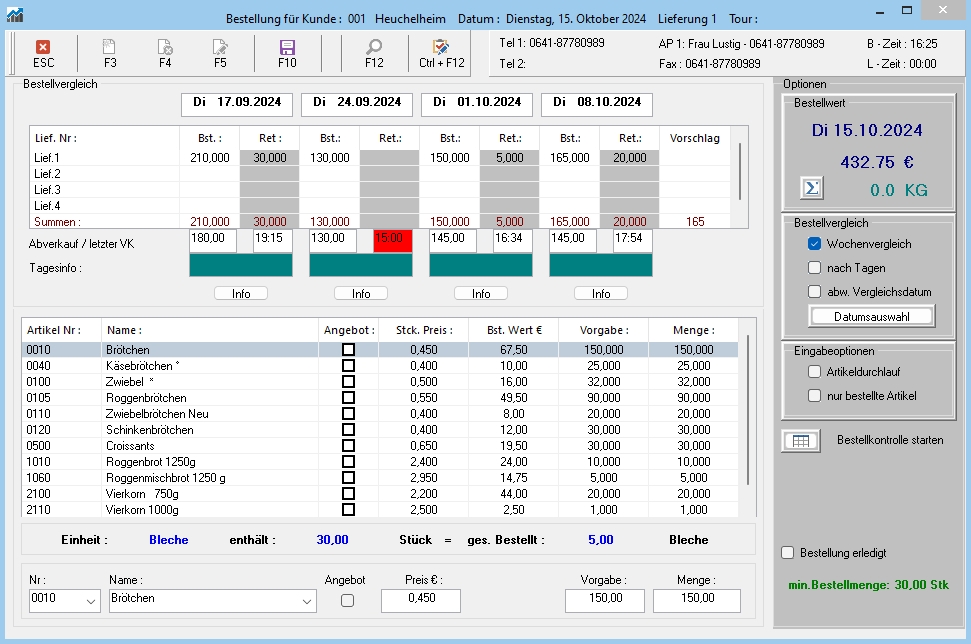Save the order with the F10 disk icon
The image size is (971, 644).
pyautogui.click(x=287, y=47)
